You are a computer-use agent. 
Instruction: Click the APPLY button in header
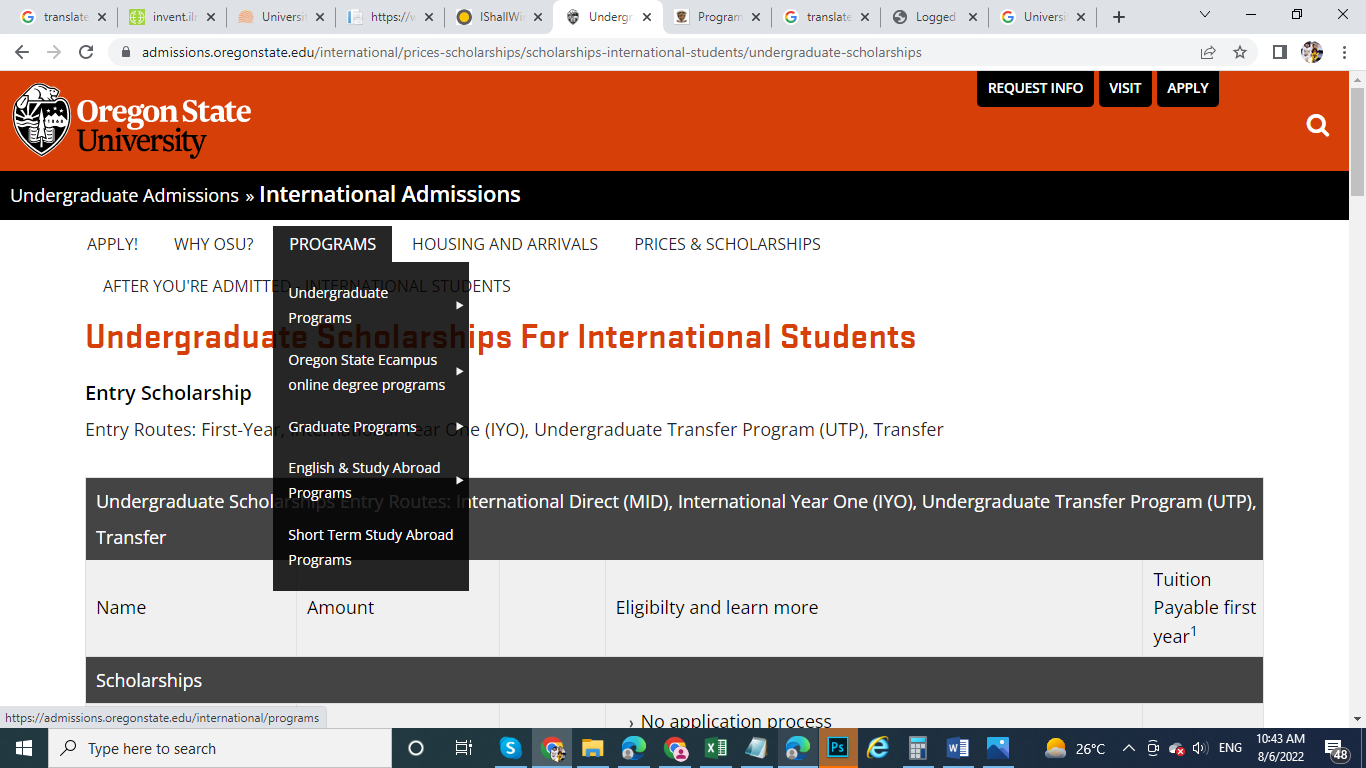coord(1188,88)
